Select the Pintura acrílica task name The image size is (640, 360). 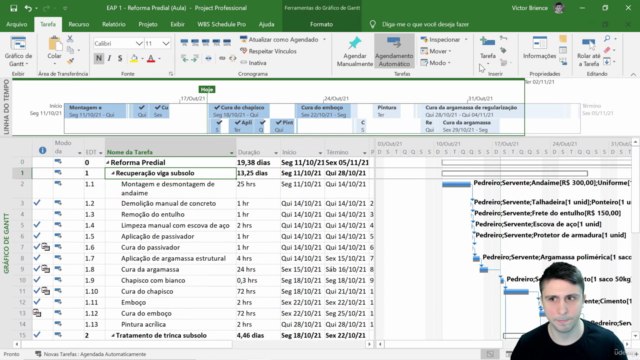point(143,324)
